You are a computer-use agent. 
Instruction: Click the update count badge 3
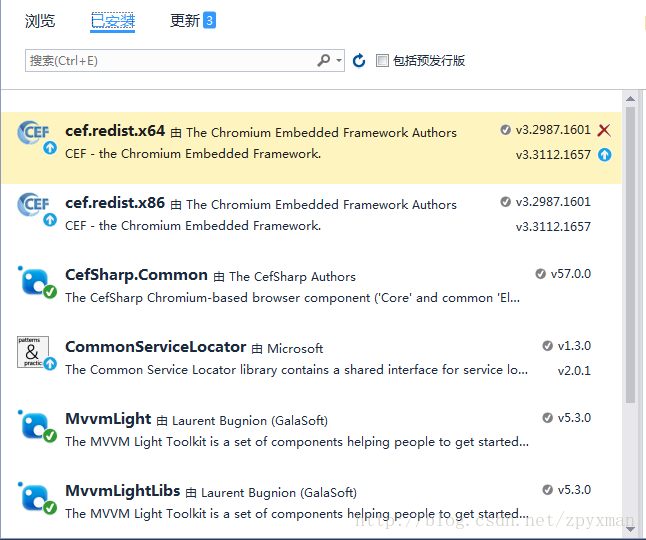pos(209,21)
